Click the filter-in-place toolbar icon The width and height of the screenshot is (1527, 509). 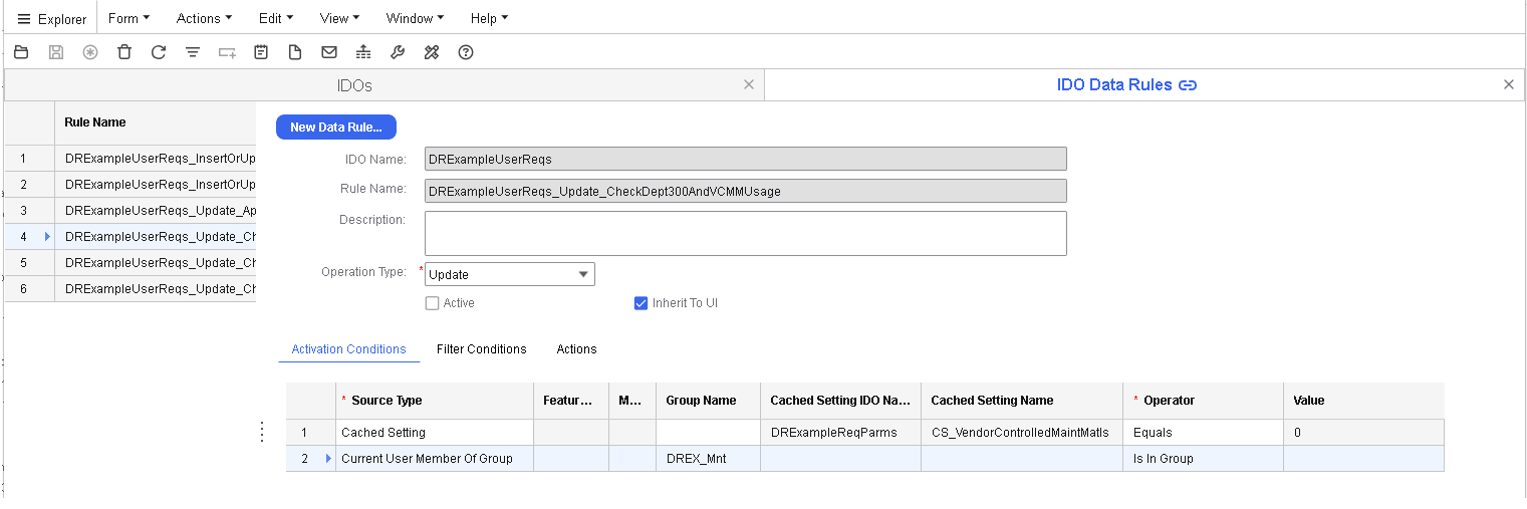(x=193, y=52)
